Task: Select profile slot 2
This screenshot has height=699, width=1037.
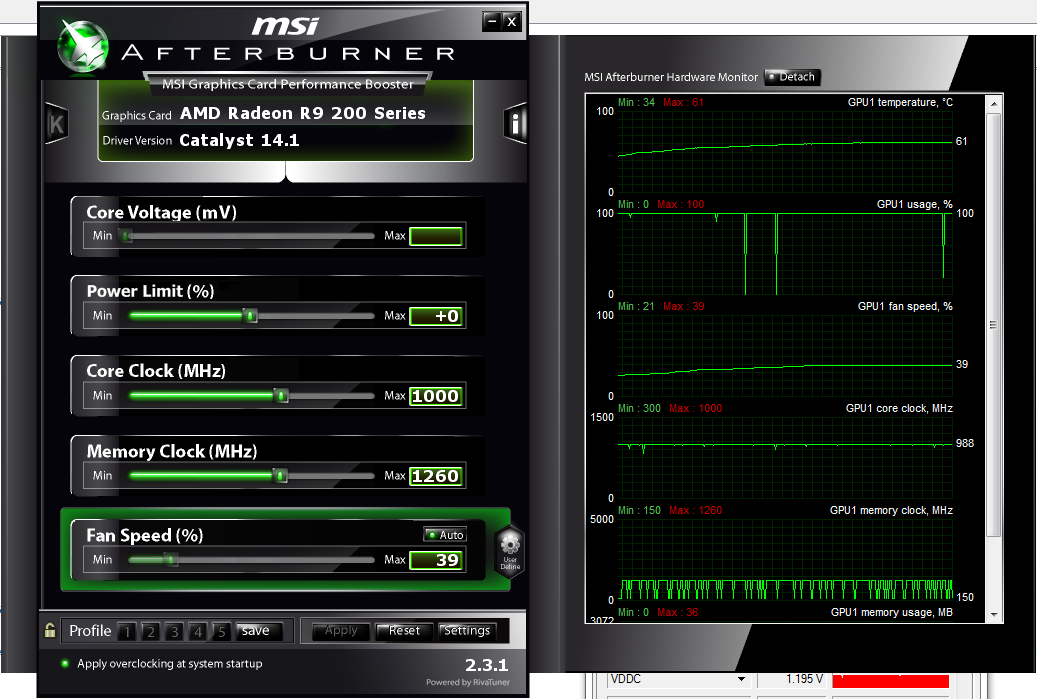Action: pos(151,632)
